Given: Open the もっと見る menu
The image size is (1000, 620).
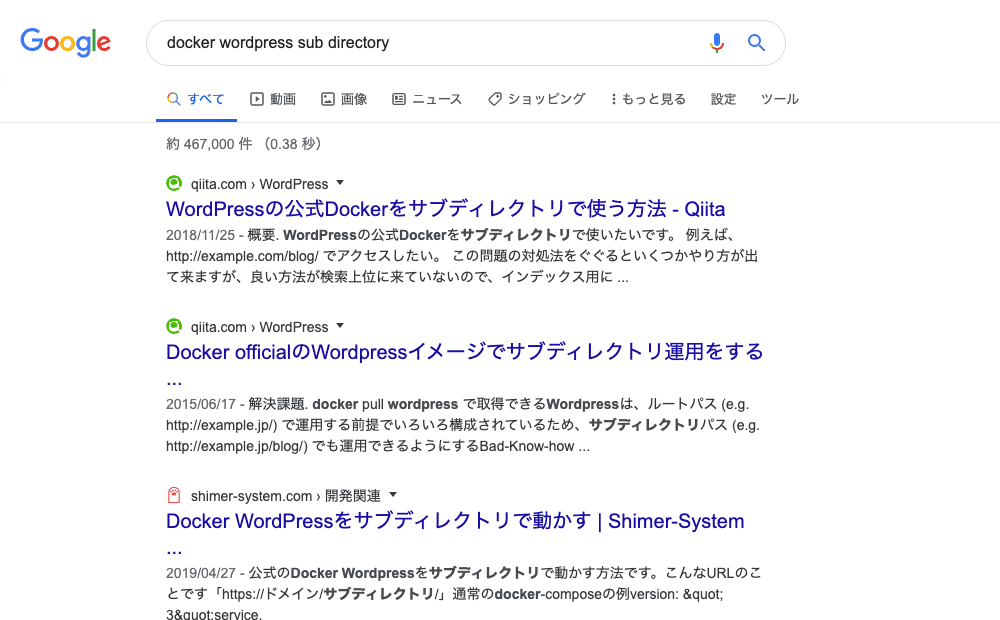Looking at the screenshot, I should (x=648, y=99).
